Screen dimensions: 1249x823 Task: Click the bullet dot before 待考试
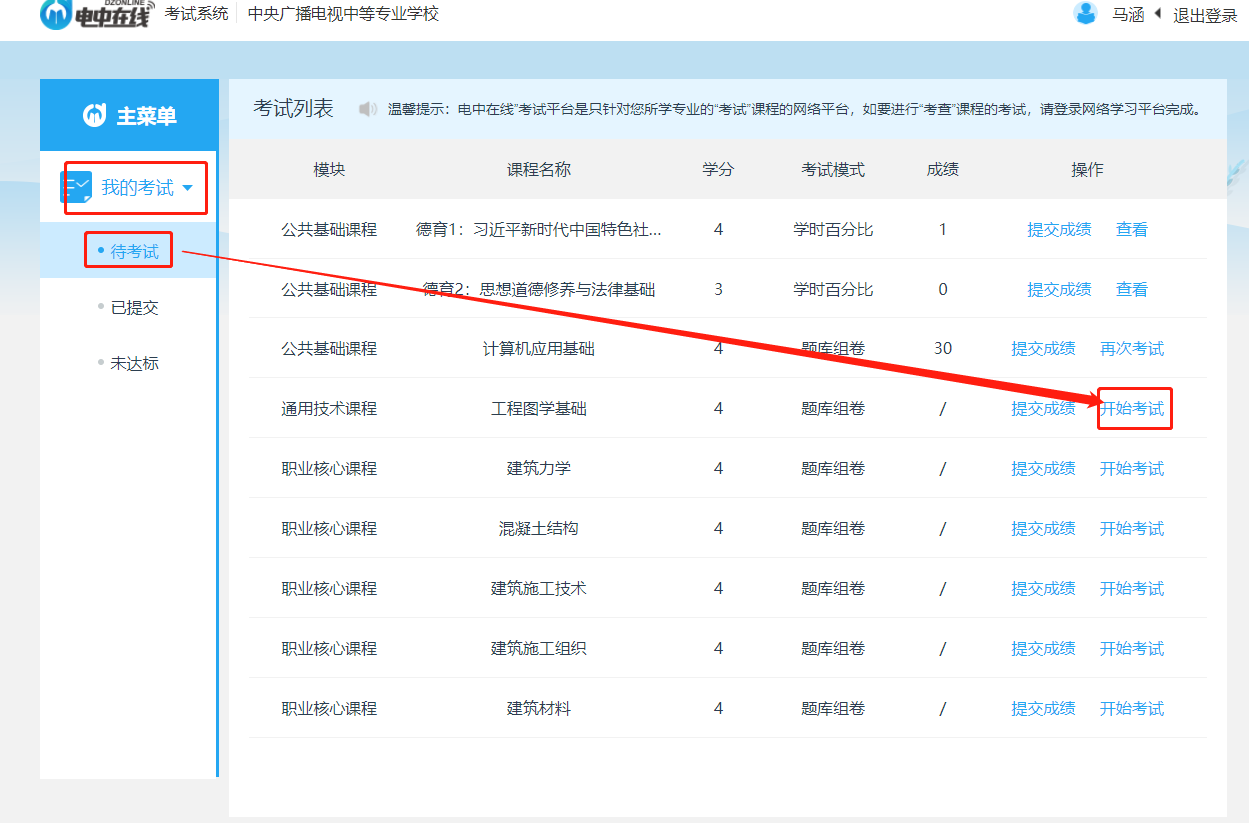tap(103, 251)
